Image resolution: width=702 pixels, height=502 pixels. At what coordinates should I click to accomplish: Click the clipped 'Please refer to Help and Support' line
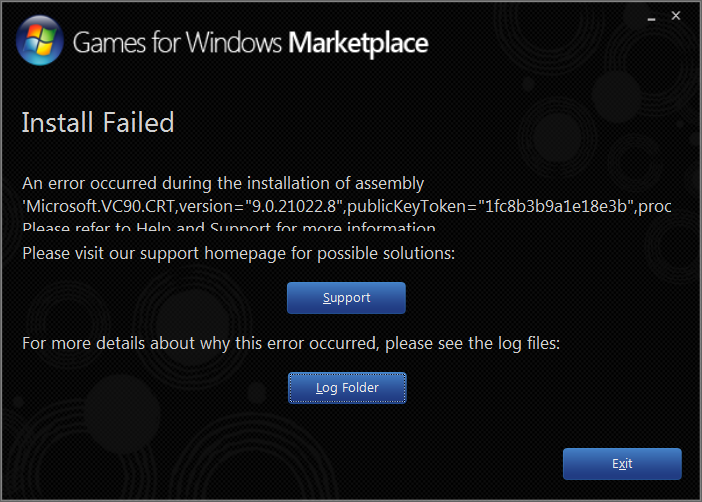coord(229,226)
